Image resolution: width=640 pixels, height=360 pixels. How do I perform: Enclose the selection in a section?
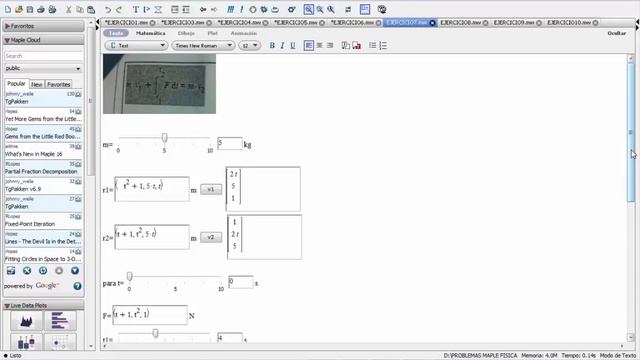[175, 9]
